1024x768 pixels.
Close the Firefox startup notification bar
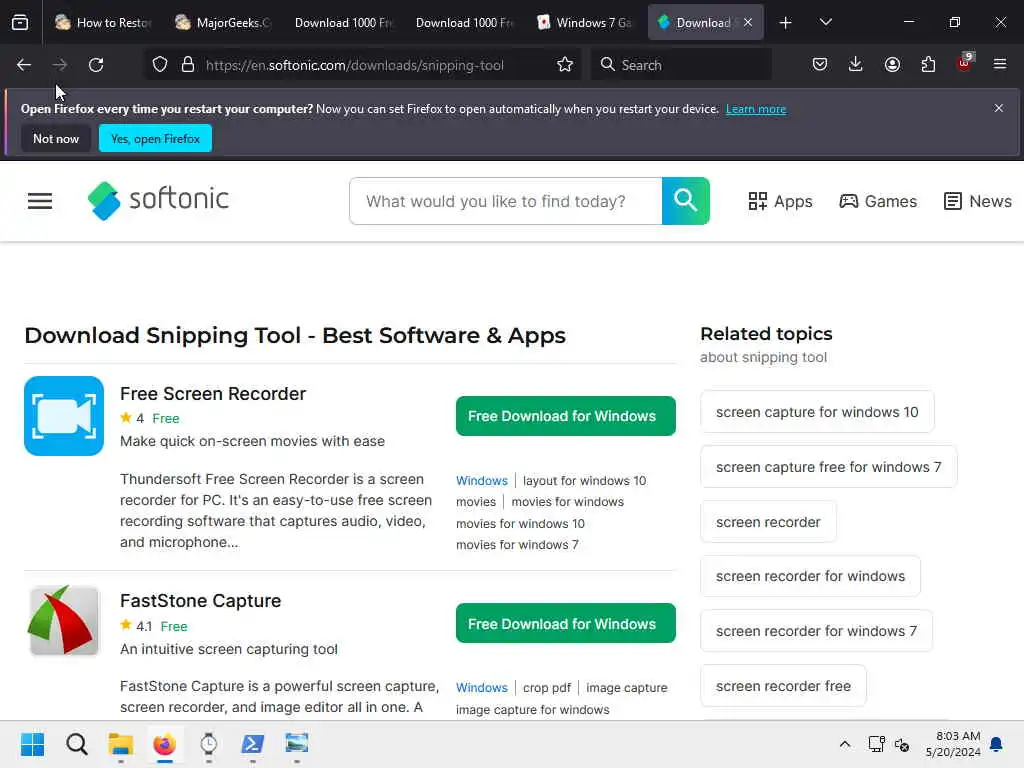999,108
